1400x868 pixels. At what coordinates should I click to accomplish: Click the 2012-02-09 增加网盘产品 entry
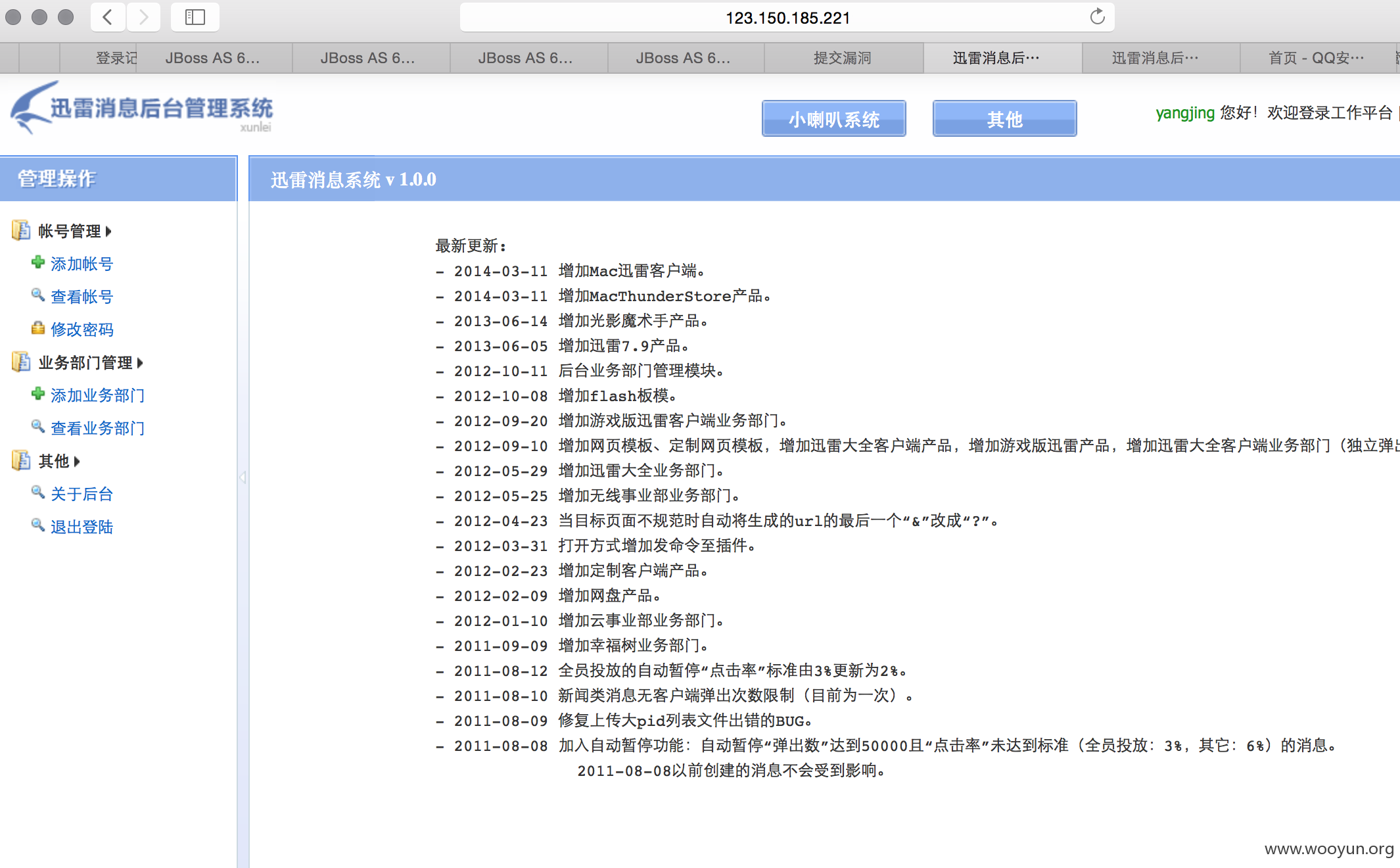point(548,596)
